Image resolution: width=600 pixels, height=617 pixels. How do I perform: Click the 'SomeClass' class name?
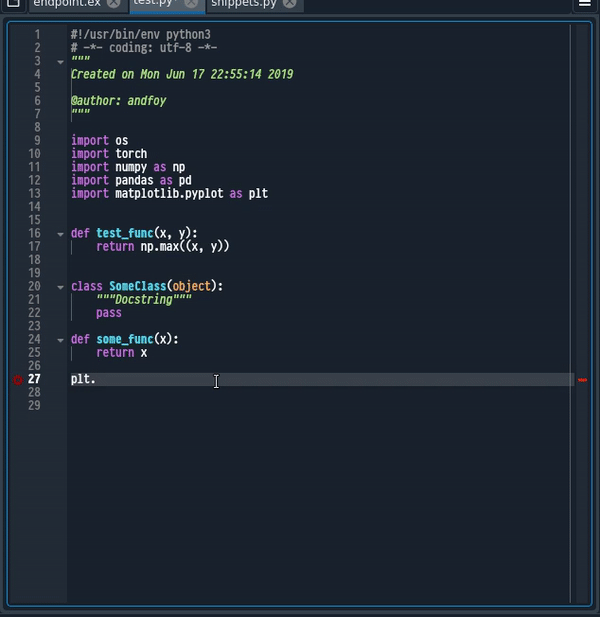pyautogui.click(x=138, y=286)
